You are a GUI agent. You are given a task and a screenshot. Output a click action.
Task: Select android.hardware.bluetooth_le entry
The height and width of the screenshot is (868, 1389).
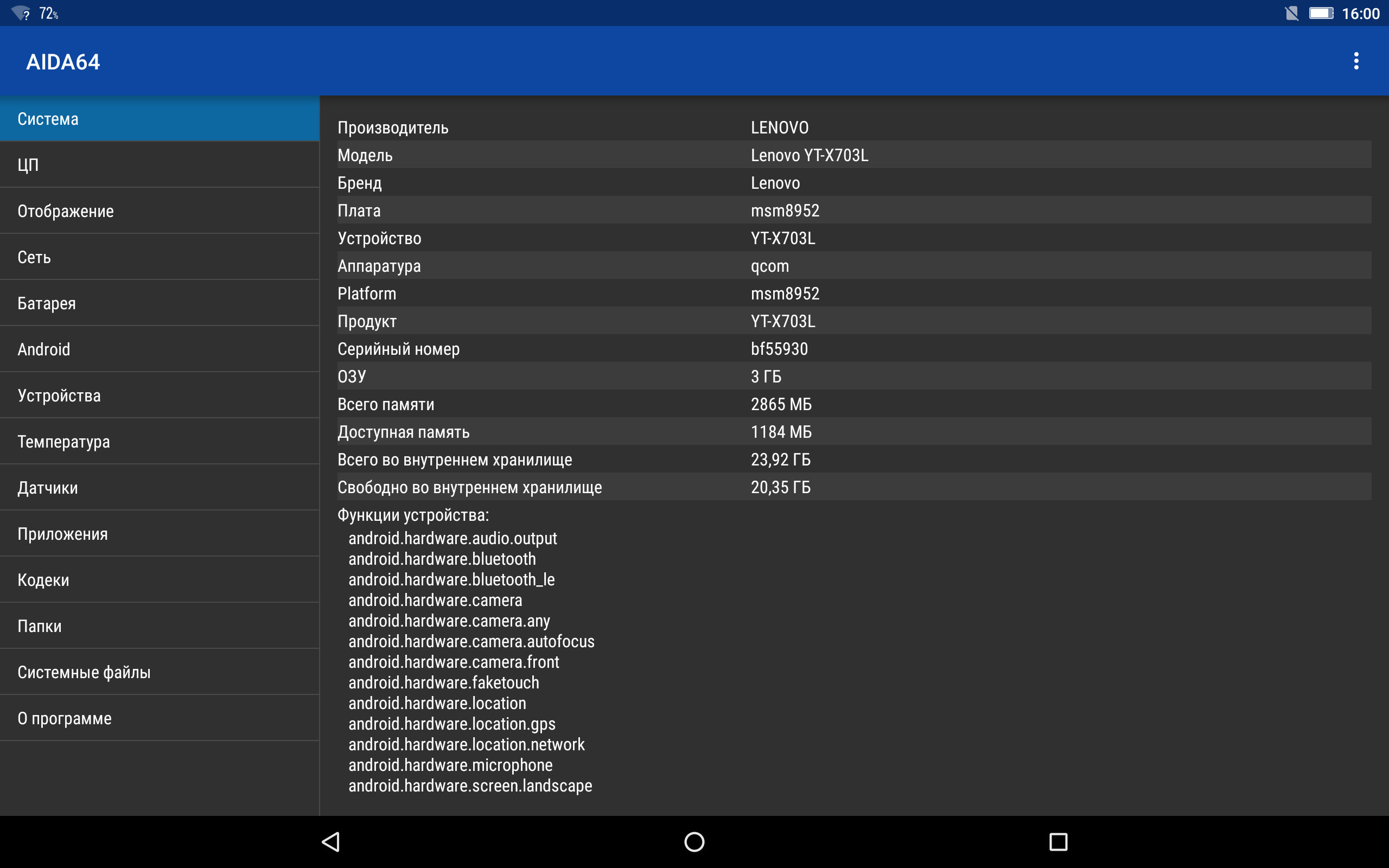[x=451, y=580]
